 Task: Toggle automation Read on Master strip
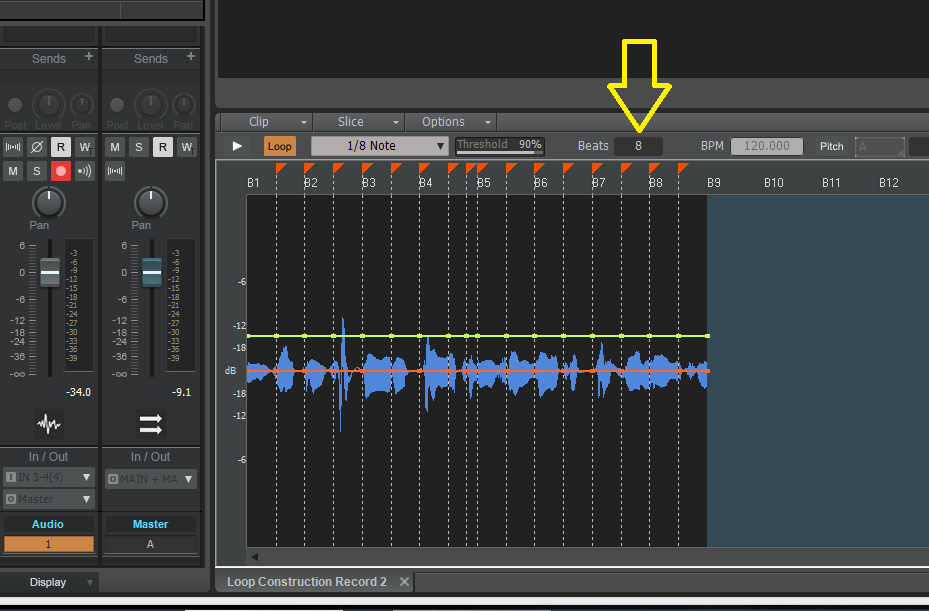162,147
